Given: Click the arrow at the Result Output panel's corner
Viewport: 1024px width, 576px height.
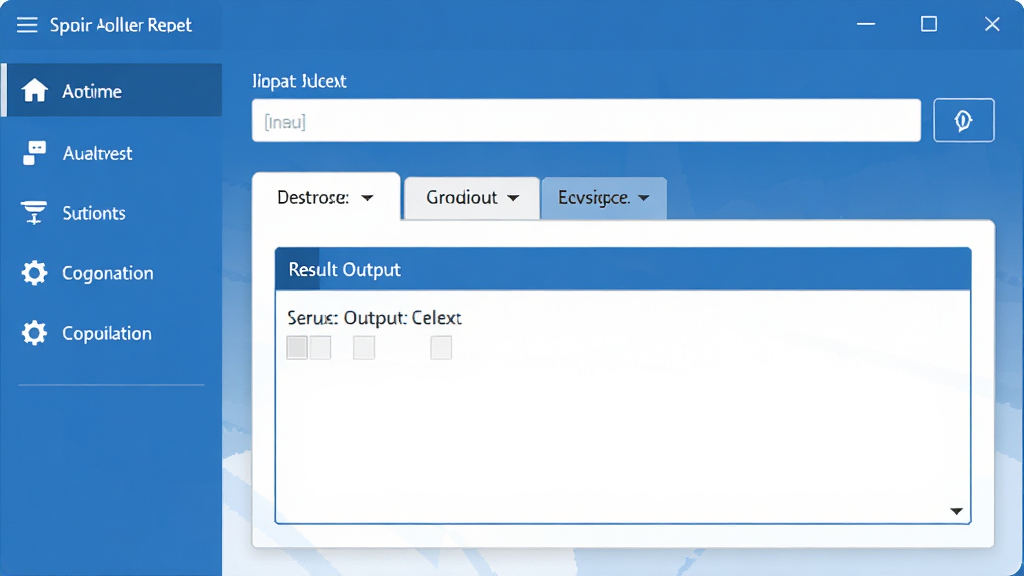Looking at the screenshot, I should tap(956, 511).
